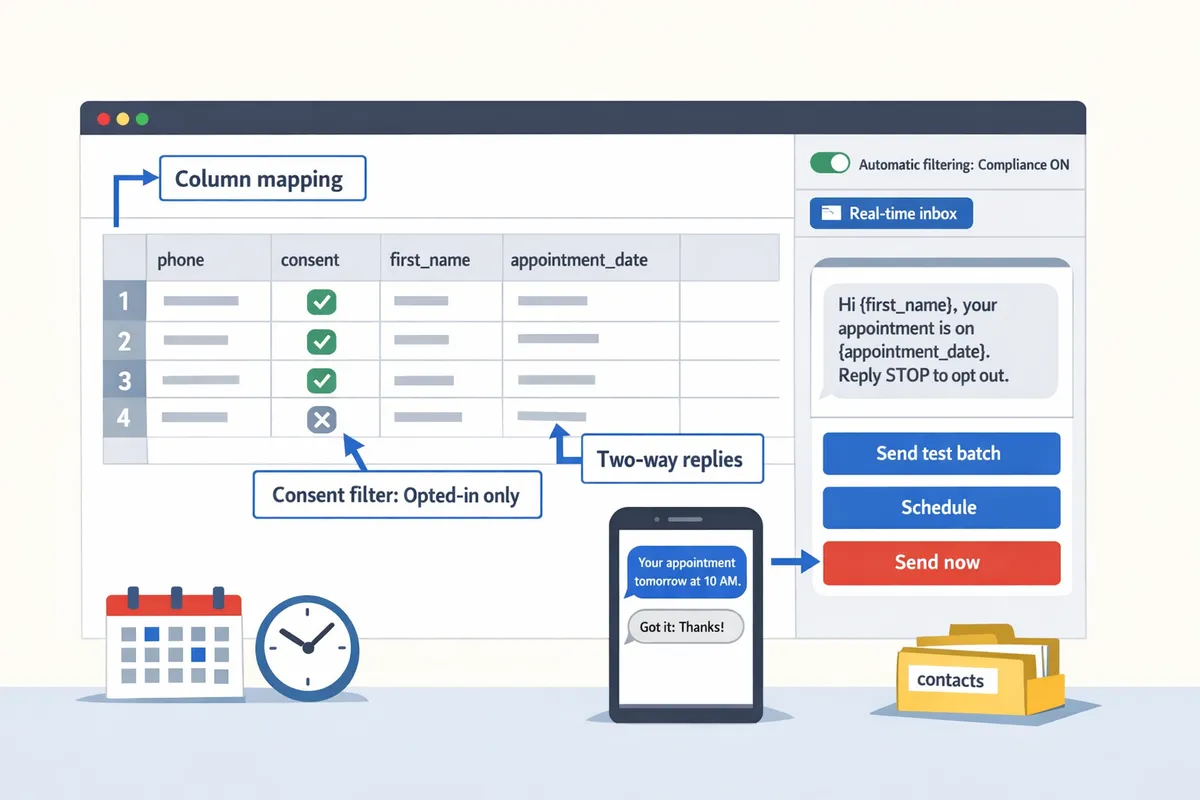Click the appointment_date cell in row 3
Image resolution: width=1200 pixels, height=800 pixels.
point(591,380)
